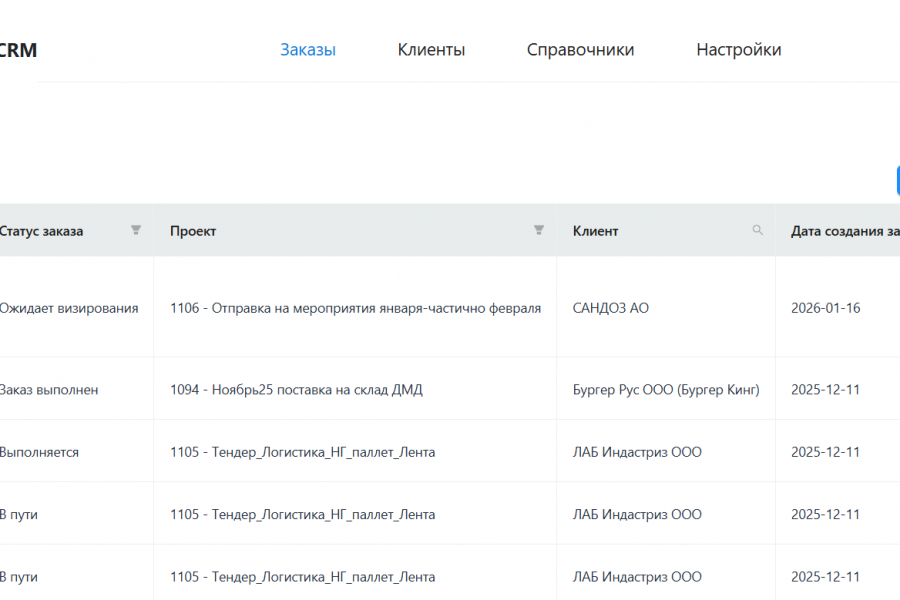This screenshot has height=600, width=900.
Task: Go to the Справочники section
Action: coord(580,50)
